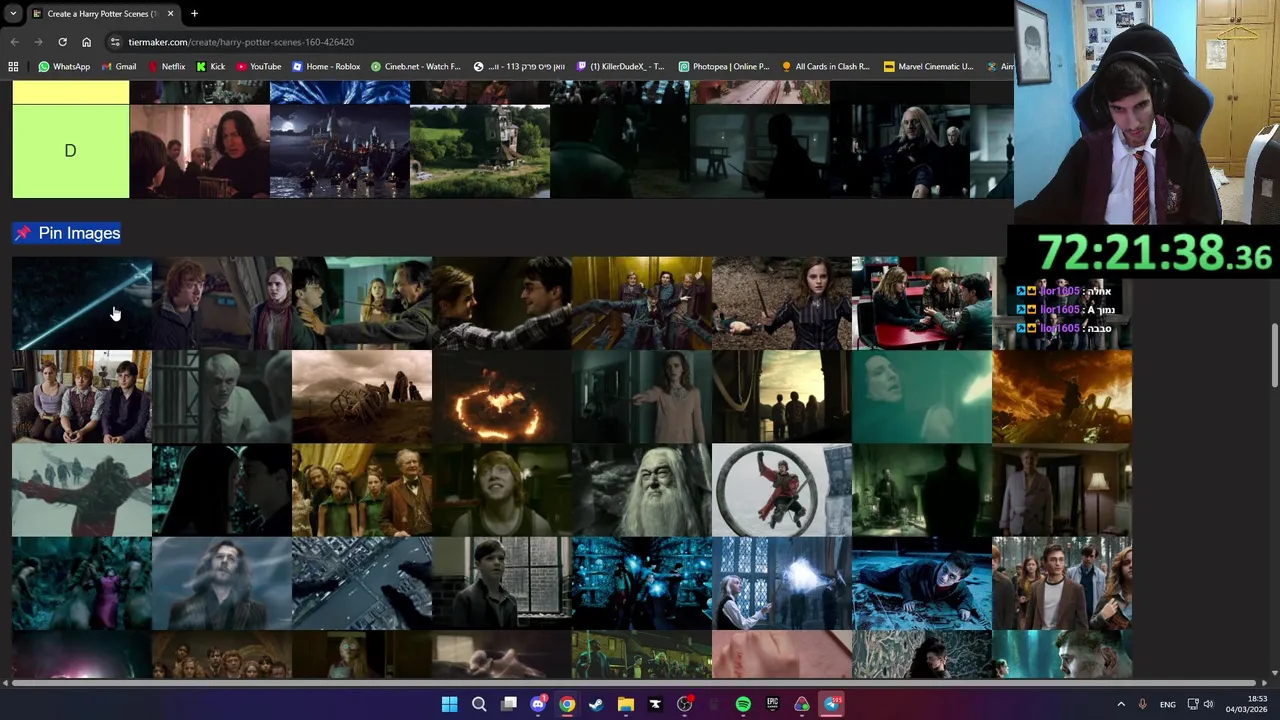This screenshot has width=1280, height=720.
Task: View site information for tiermaker.com
Action: pyautogui.click(x=115, y=42)
